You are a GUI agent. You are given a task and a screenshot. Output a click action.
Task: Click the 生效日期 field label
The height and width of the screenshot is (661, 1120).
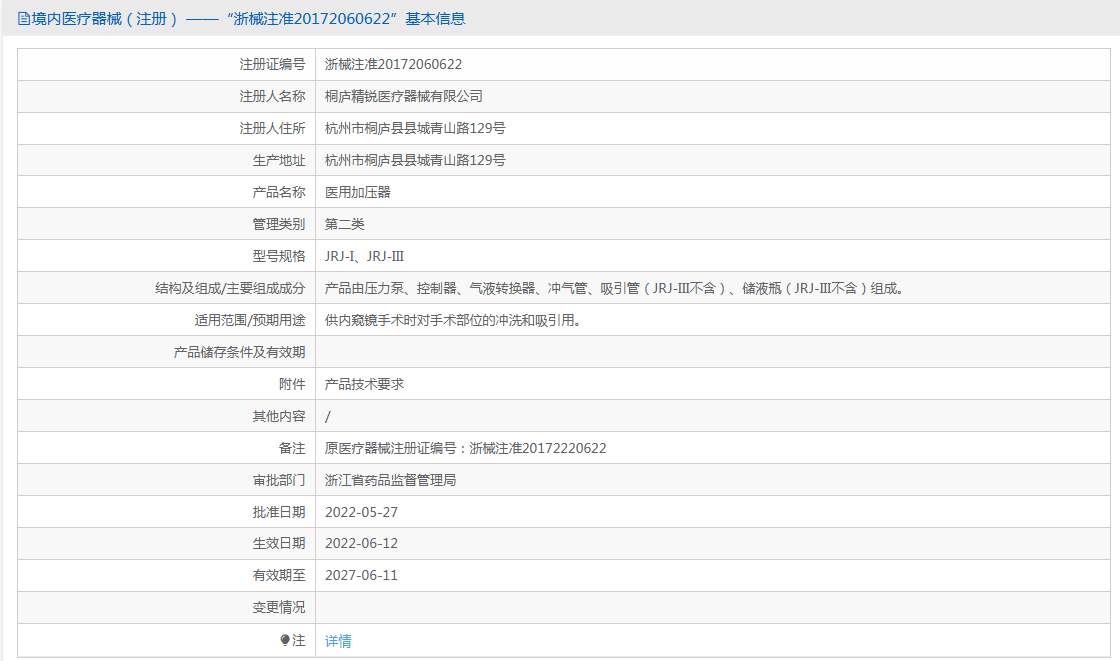[279, 544]
